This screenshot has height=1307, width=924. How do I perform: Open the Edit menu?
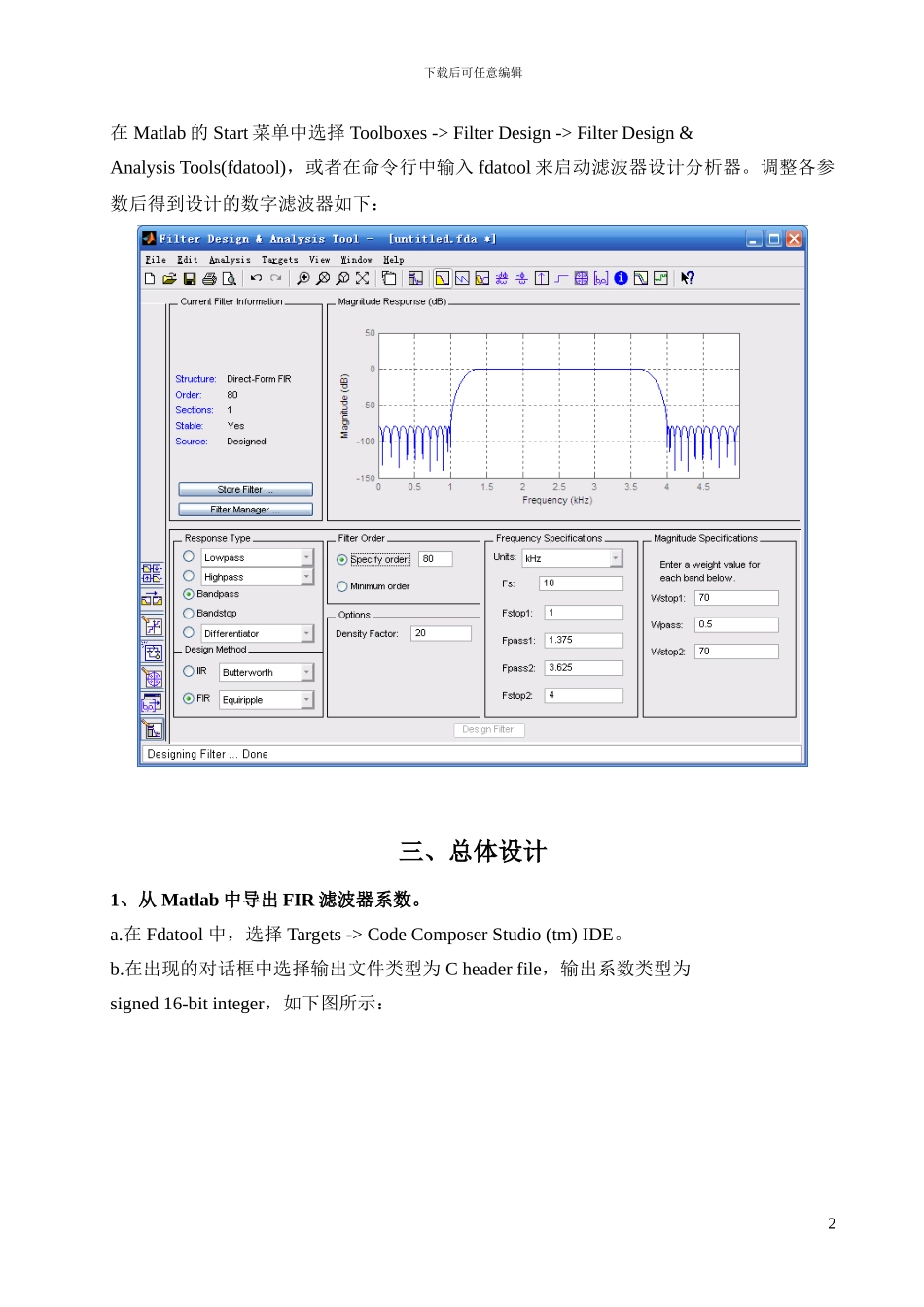[188, 260]
